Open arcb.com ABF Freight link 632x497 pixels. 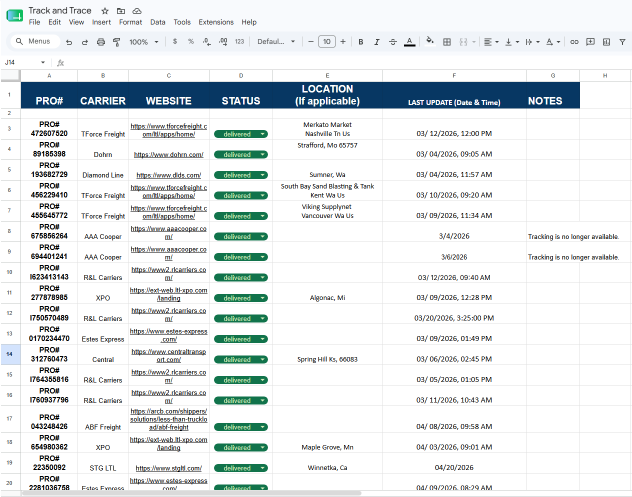[168, 419]
